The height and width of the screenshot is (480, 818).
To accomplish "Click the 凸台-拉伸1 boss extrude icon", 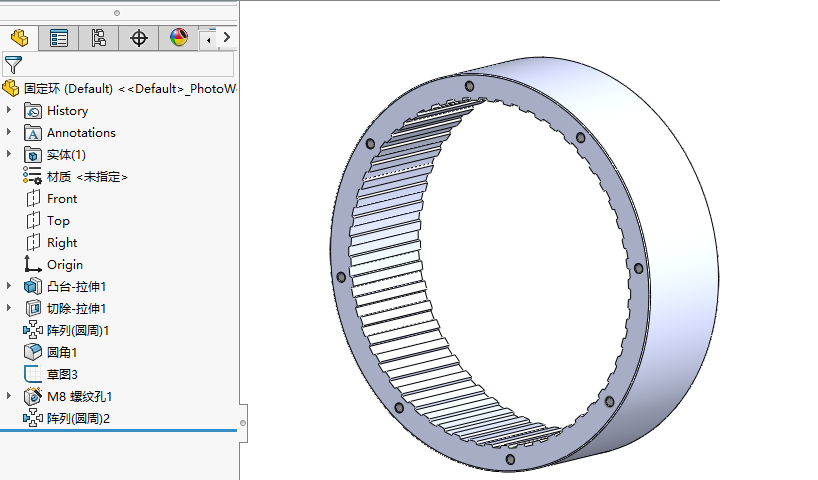I will (x=32, y=286).
